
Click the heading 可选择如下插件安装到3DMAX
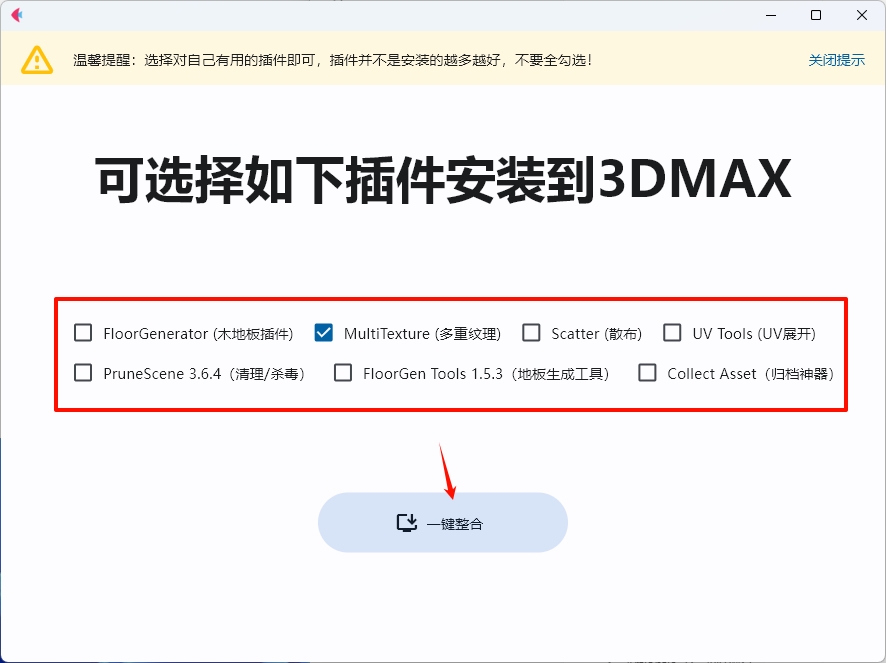pos(442,178)
